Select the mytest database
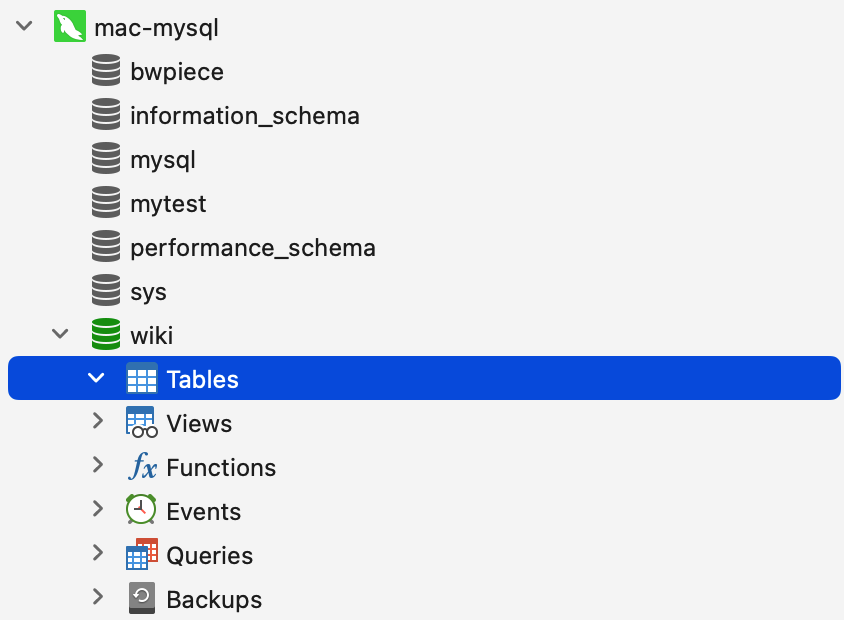This screenshot has height=620, width=844. click(x=168, y=204)
